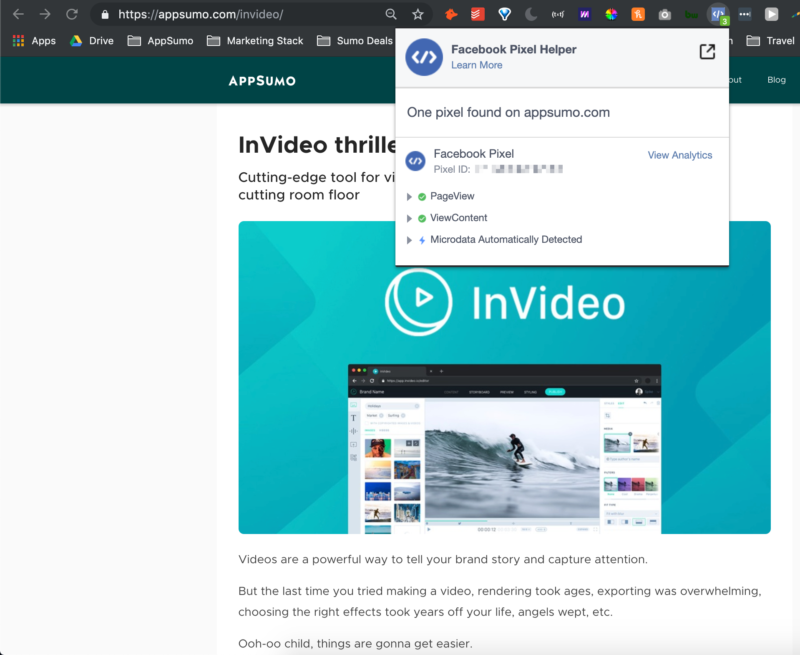Click the Learn More link
Image resolution: width=800 pixels, height=655 pixels.
[x=477, y=65]
